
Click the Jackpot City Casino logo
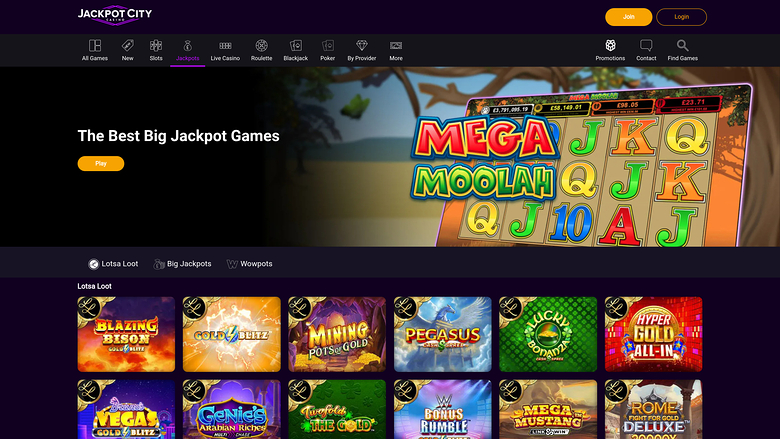tap(115, 15)
